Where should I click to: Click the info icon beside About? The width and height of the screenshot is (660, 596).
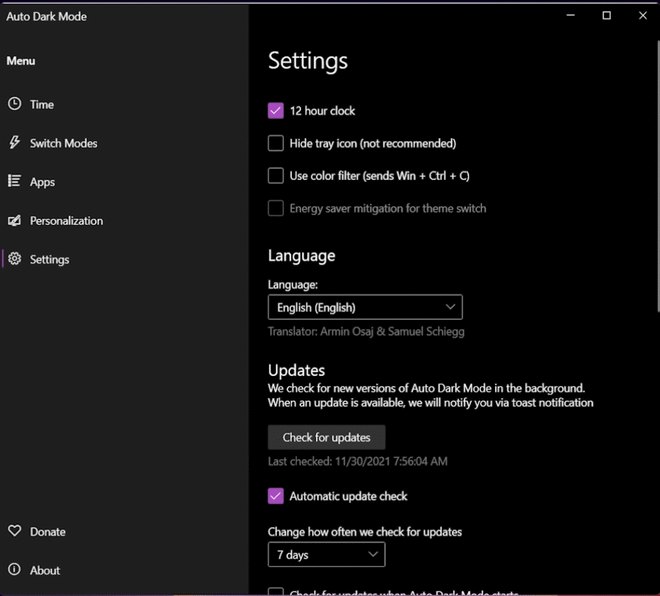tap(14, 569)
